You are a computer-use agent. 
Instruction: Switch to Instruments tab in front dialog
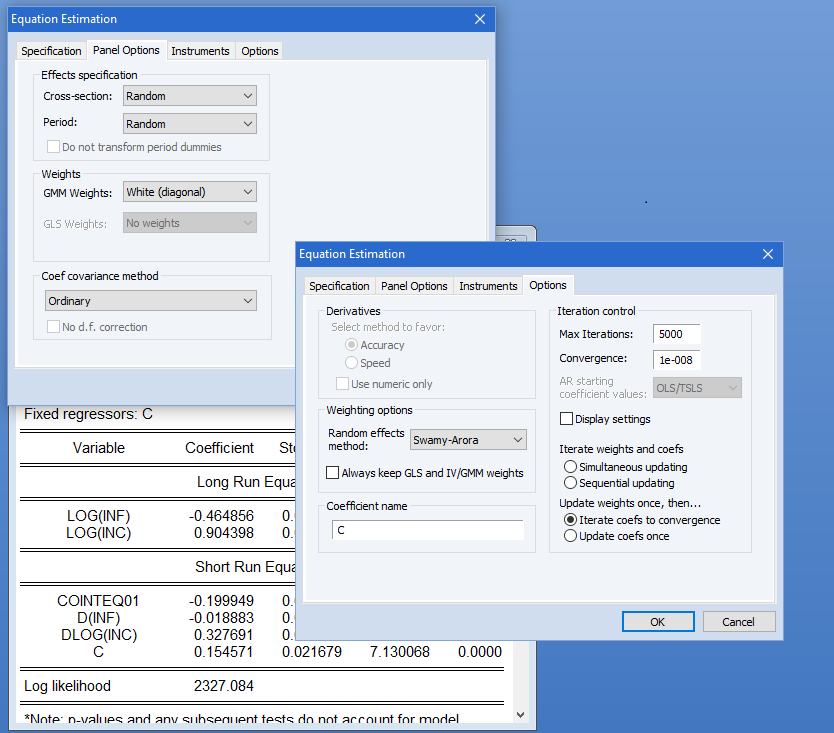coord(488,286)
